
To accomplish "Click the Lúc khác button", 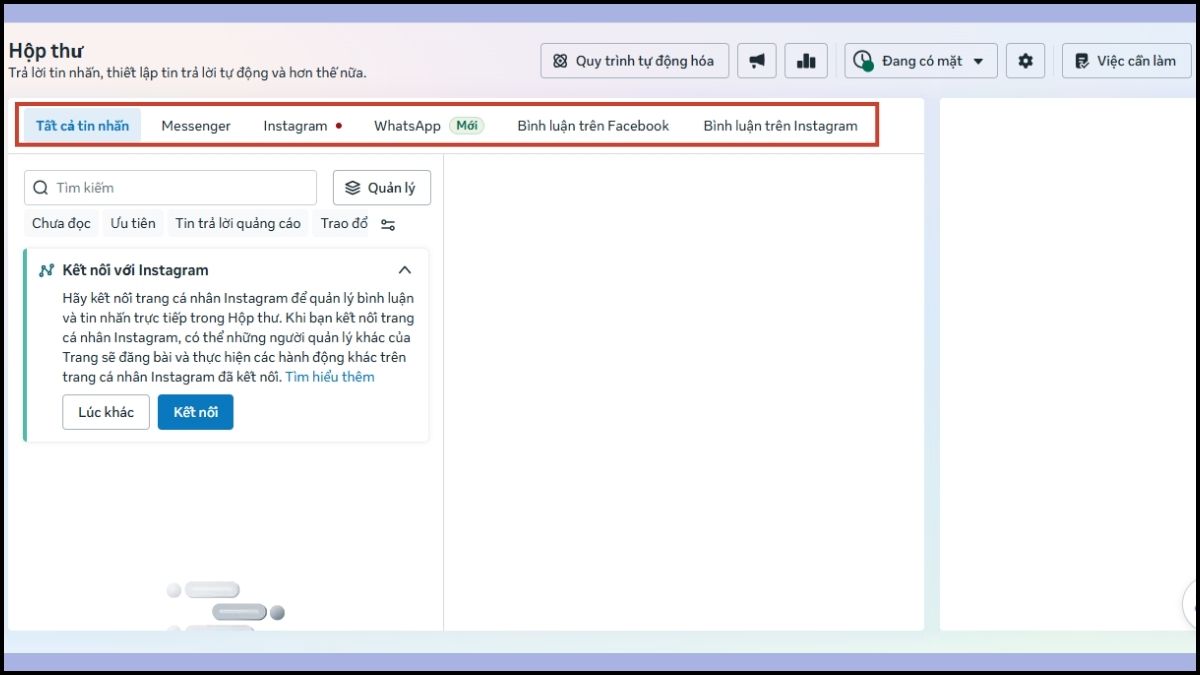I will (106, 412).
